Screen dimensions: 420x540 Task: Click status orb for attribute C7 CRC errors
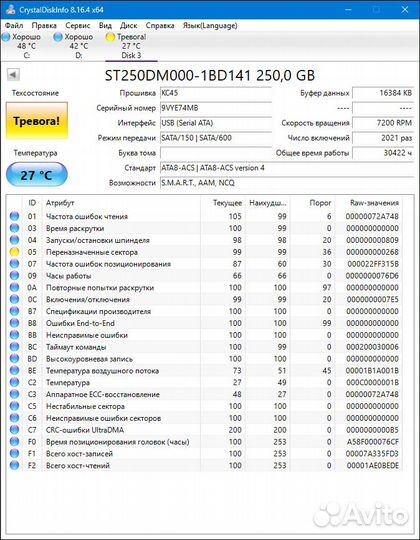14,430
